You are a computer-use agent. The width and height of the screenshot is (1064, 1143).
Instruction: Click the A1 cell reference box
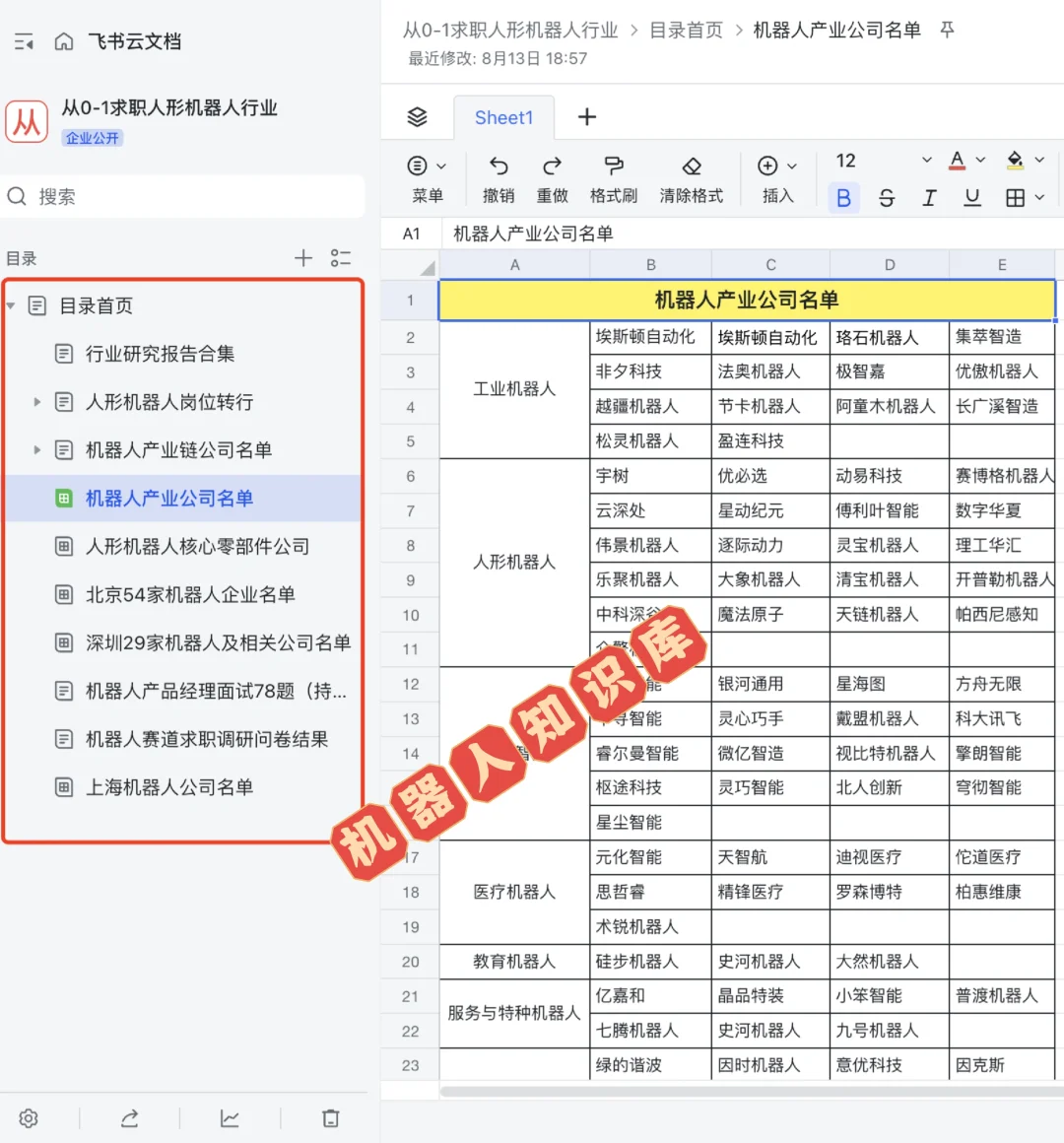(x=411, y=234)
